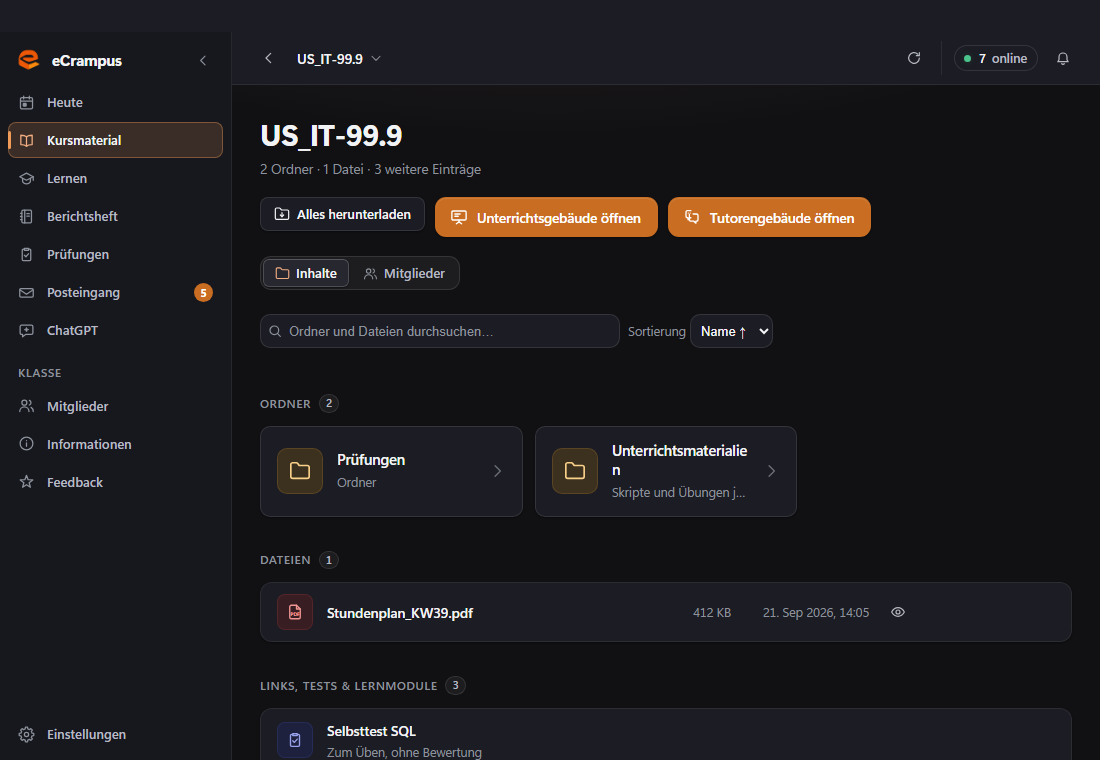Viewport: 1100px width, 760px height.
Task: Click the Posteingang badge showing 5
Action: click(203, 293)
